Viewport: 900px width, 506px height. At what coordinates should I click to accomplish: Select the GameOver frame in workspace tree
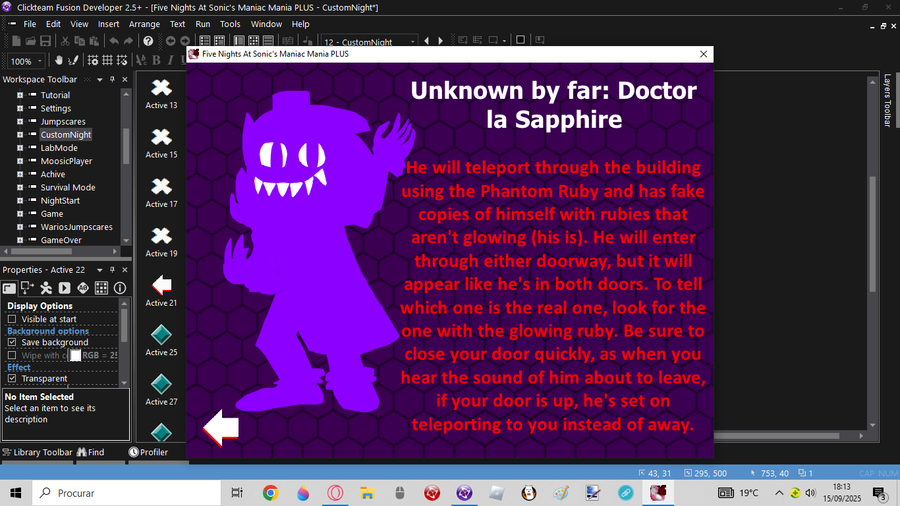(61, 240)
